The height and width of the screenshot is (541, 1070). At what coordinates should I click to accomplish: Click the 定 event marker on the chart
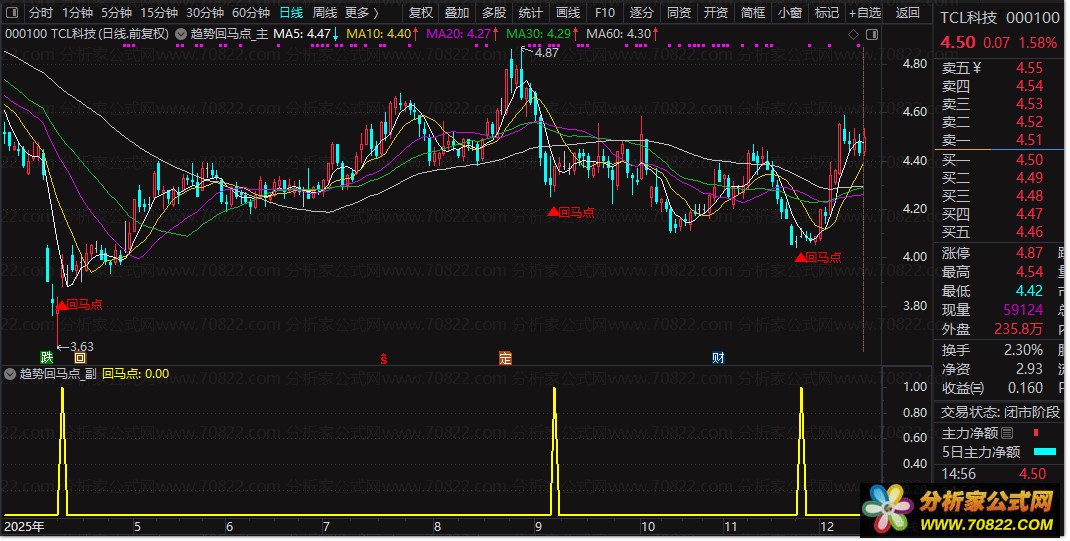(x=505, y=357)
